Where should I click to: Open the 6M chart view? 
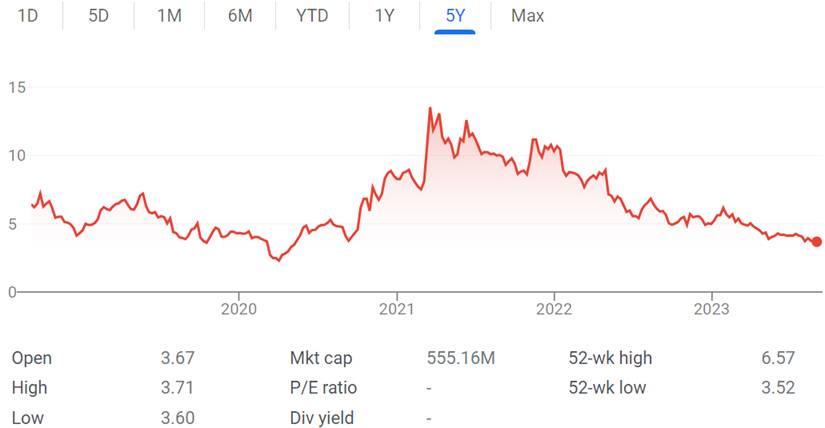click(240, 16)
